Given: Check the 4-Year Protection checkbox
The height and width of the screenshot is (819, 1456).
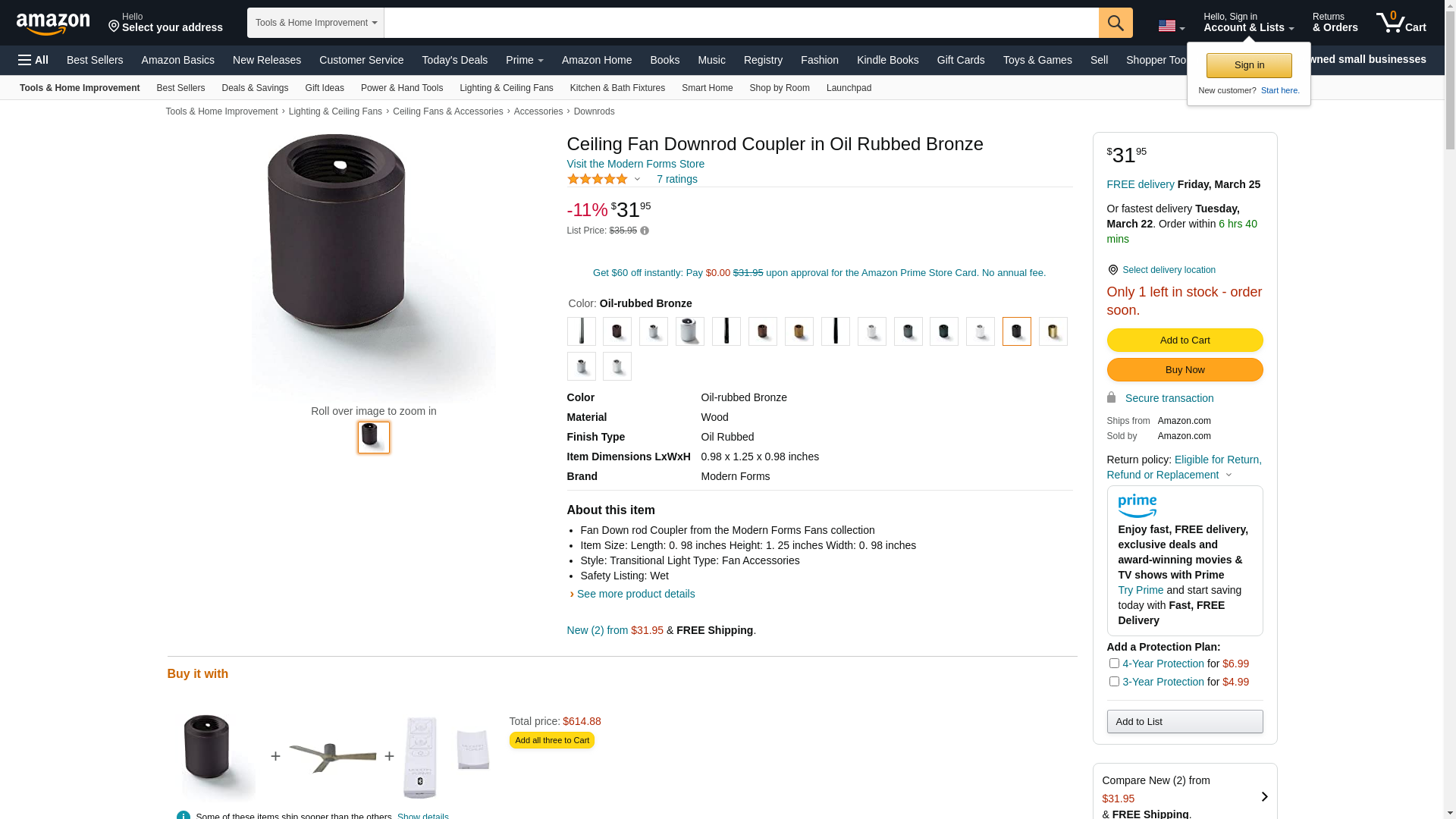Looking at the screenshot, I should 1114,664.
